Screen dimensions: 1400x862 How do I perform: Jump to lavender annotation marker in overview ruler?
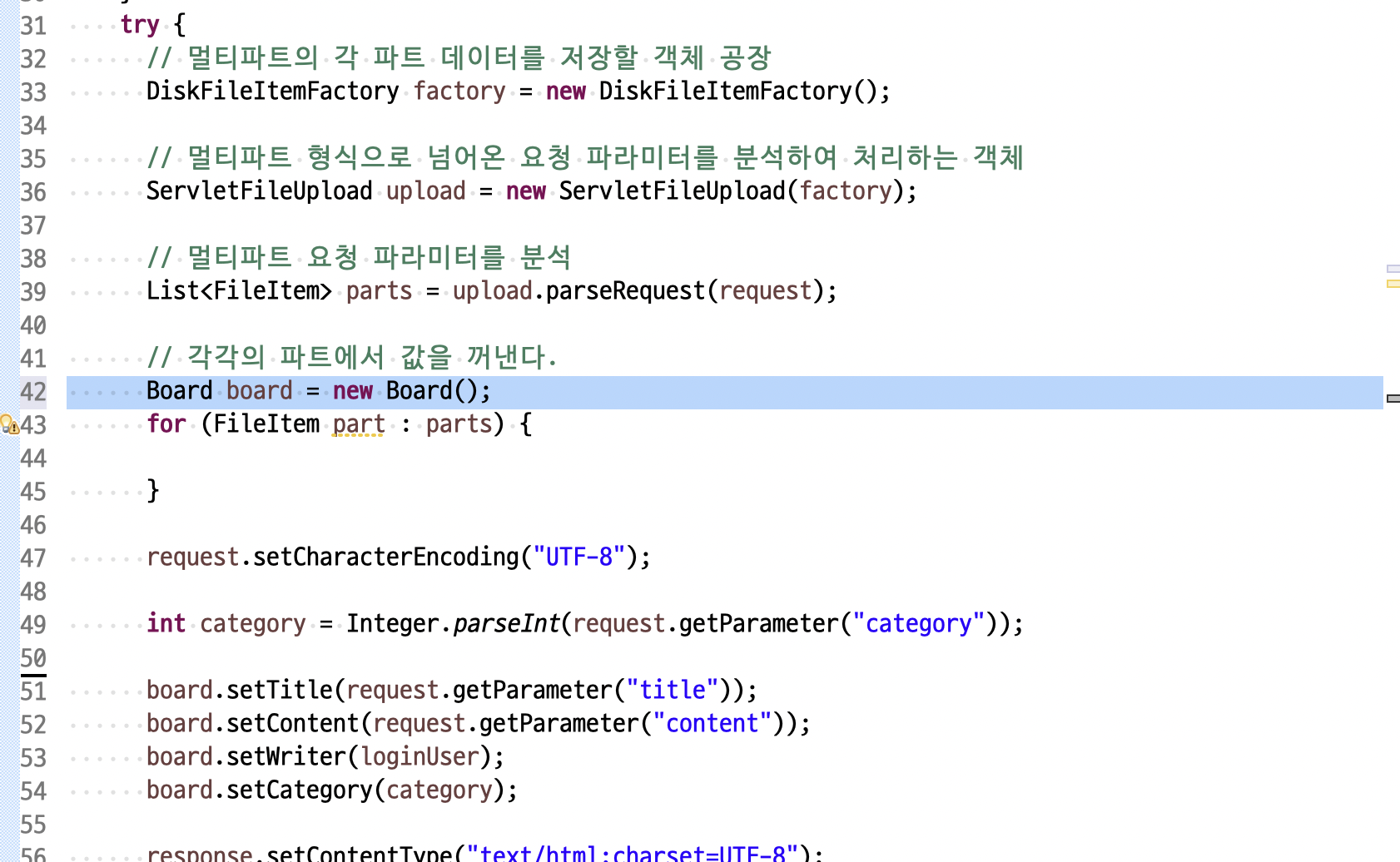click(1393, 269)
